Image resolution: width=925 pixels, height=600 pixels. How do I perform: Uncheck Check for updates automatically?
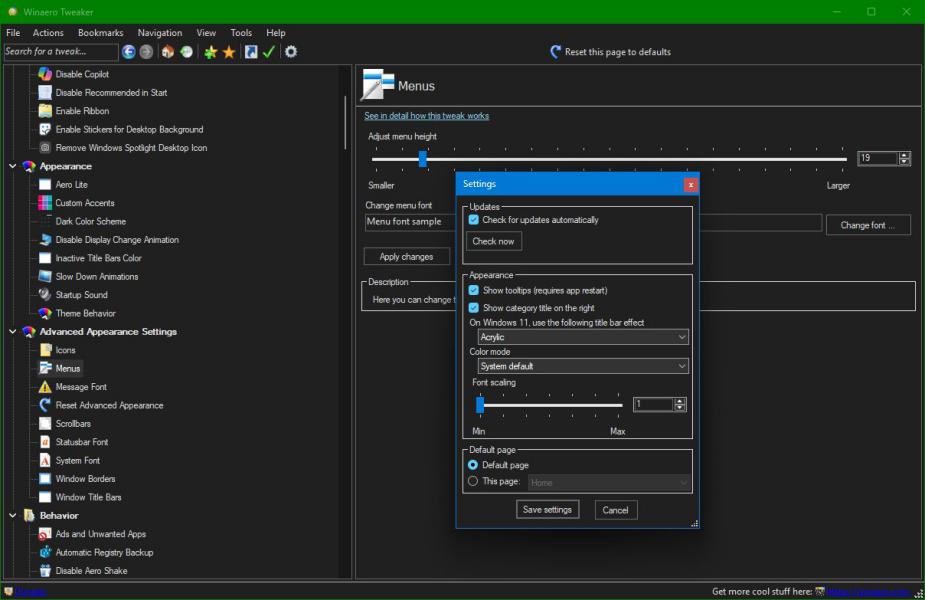coord(474,220)
